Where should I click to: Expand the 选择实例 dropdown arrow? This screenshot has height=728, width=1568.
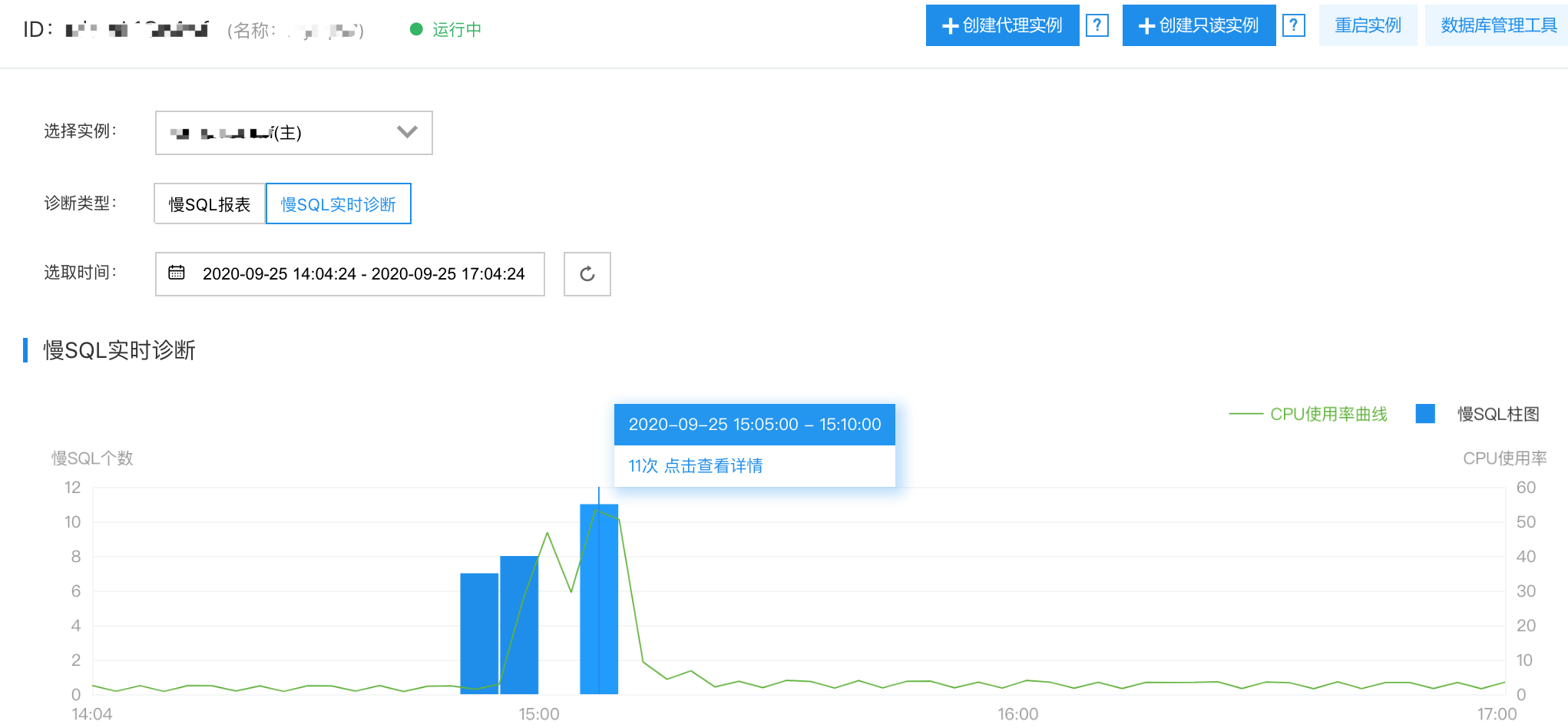click(x=407, y=132)
